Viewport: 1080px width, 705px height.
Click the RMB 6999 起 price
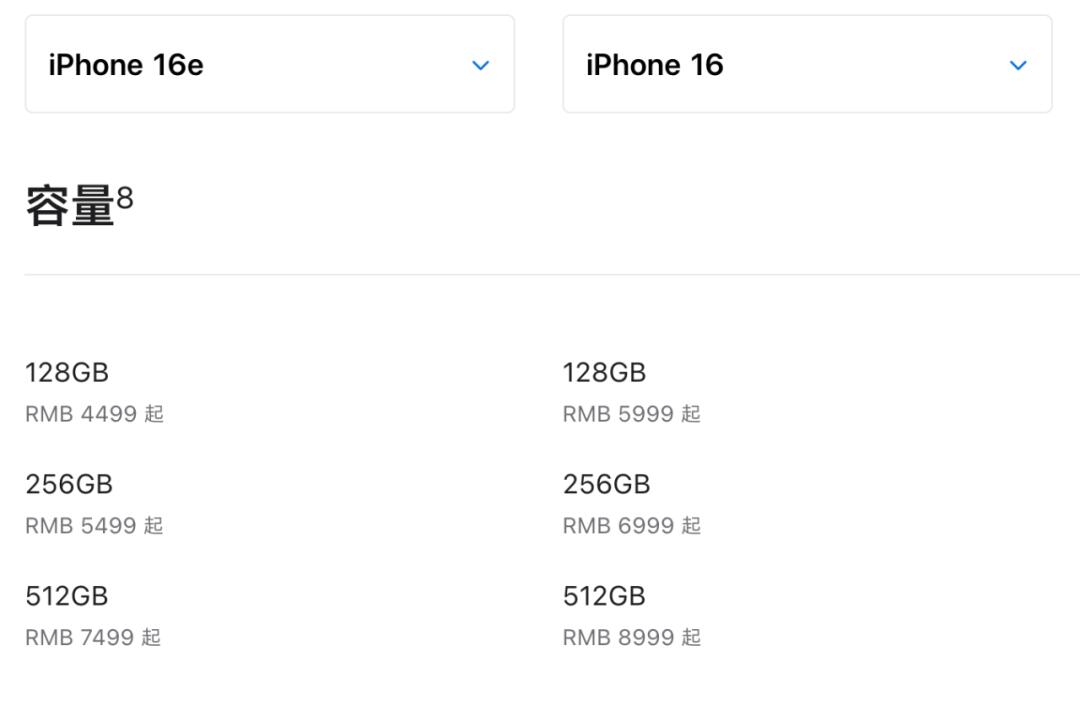pos(631,526)
